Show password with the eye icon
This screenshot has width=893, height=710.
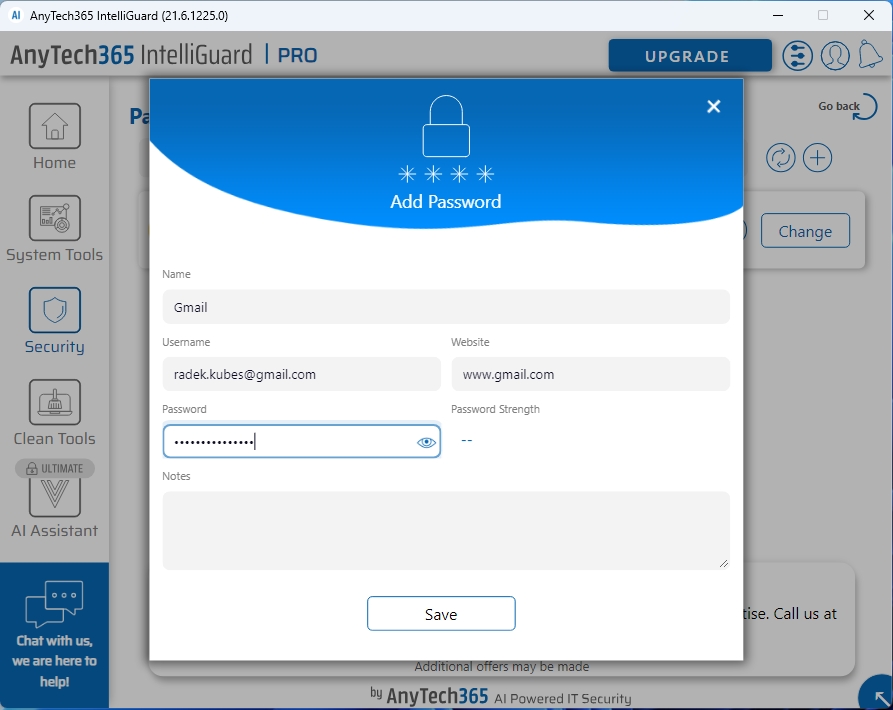point(426,442)
